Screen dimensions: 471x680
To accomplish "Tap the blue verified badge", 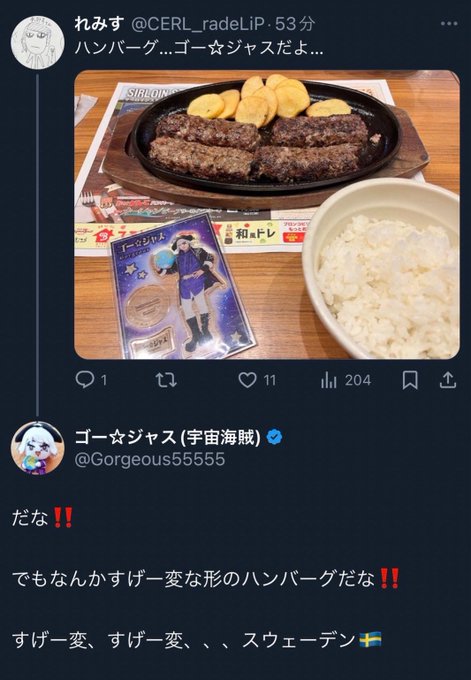I will click(x=274, y=436).
